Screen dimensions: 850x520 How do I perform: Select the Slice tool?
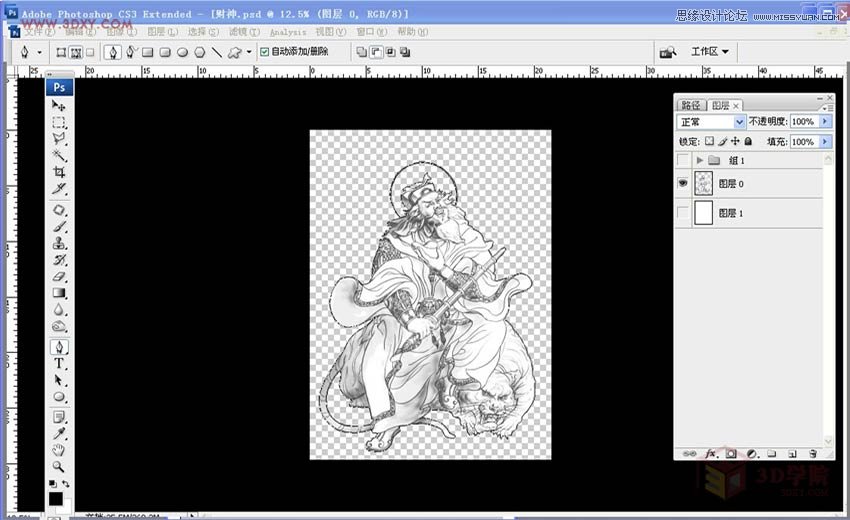[59, 189]
